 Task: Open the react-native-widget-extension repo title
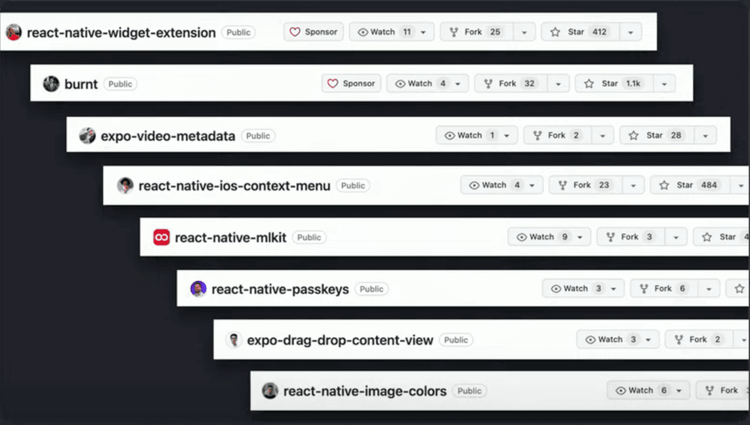(x=121, y=33)
